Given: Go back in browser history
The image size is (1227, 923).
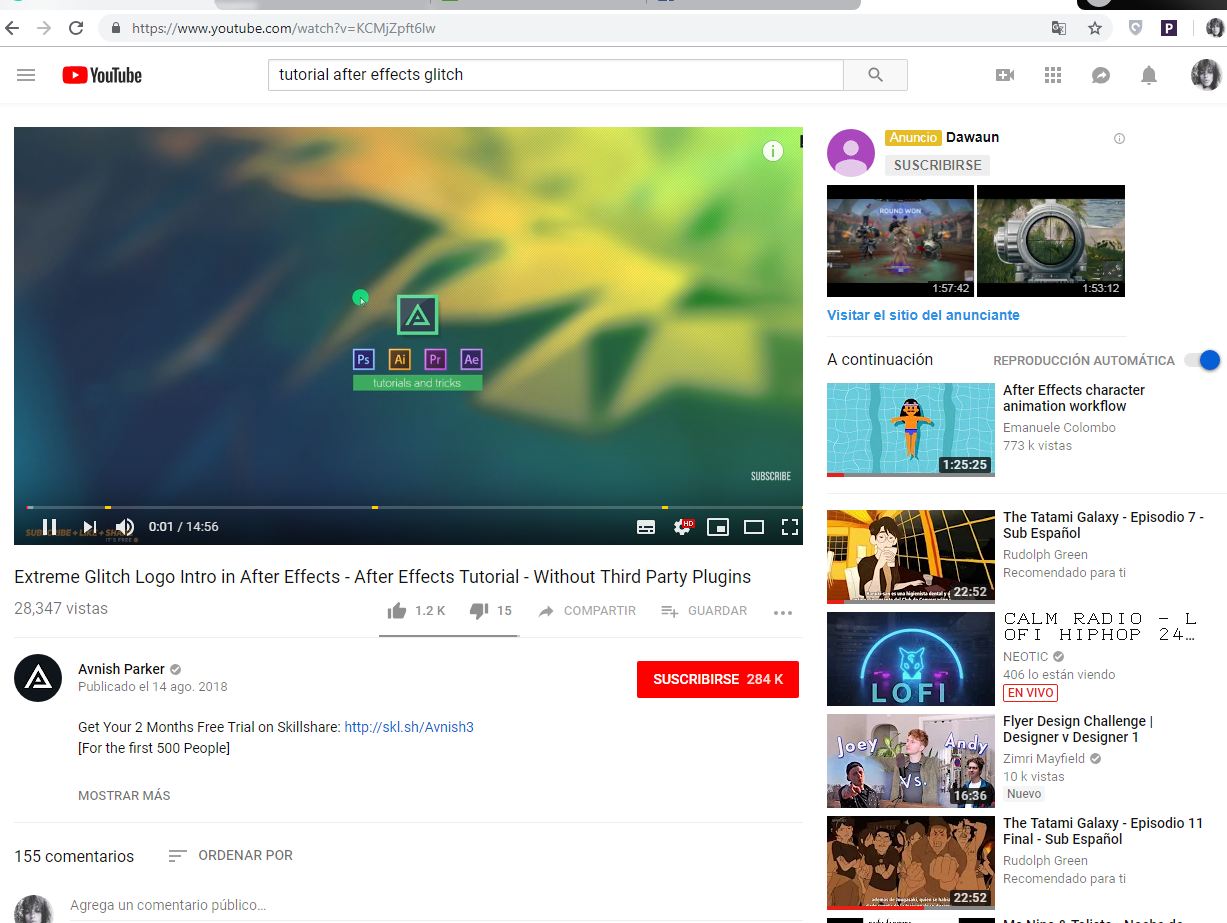Looking at the screenshot, I should (13, 28).
